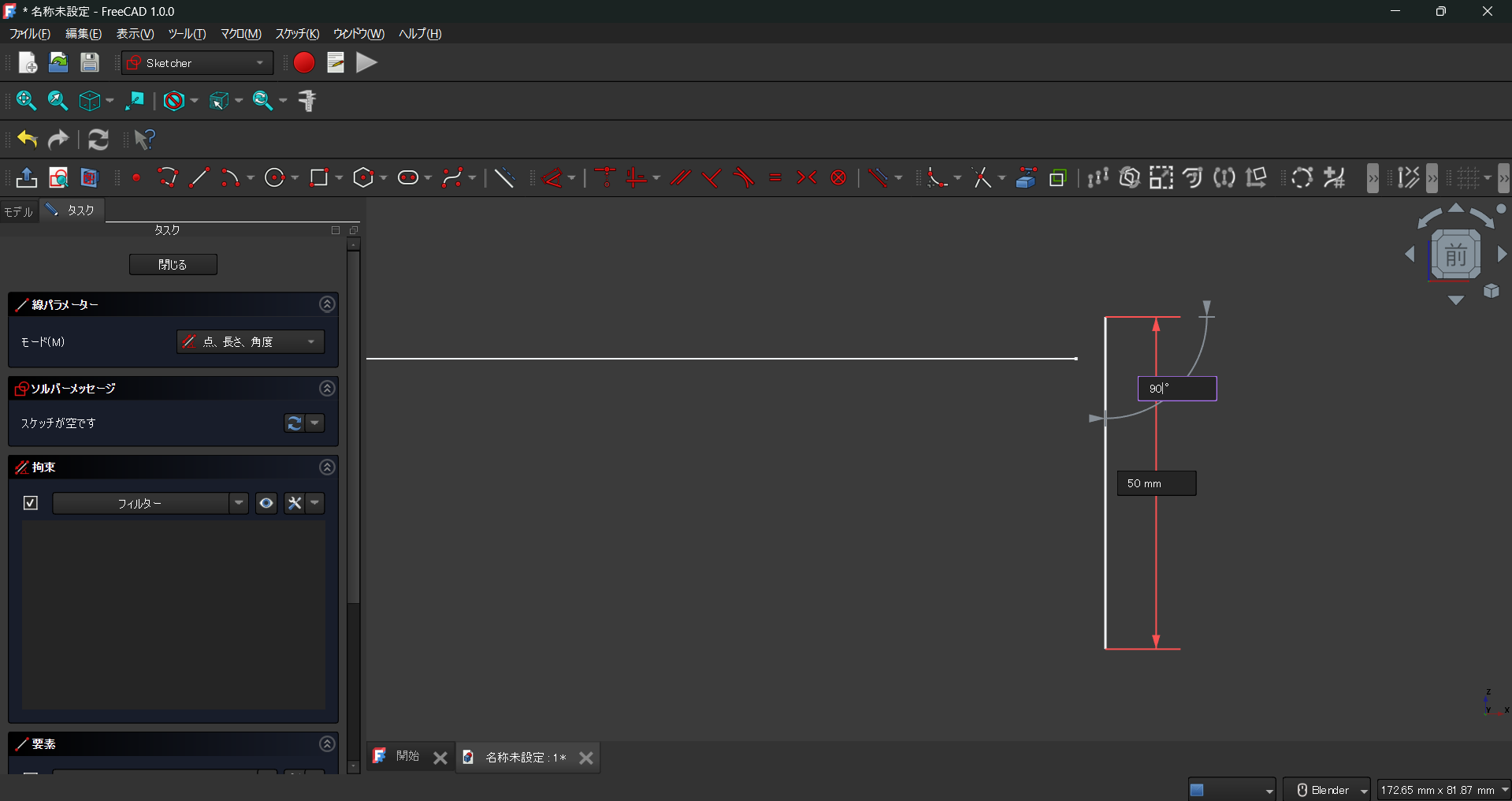Click the What's This help icon
The height and width of the screenshot is (801, 1512).
click(x=144, y=140)
